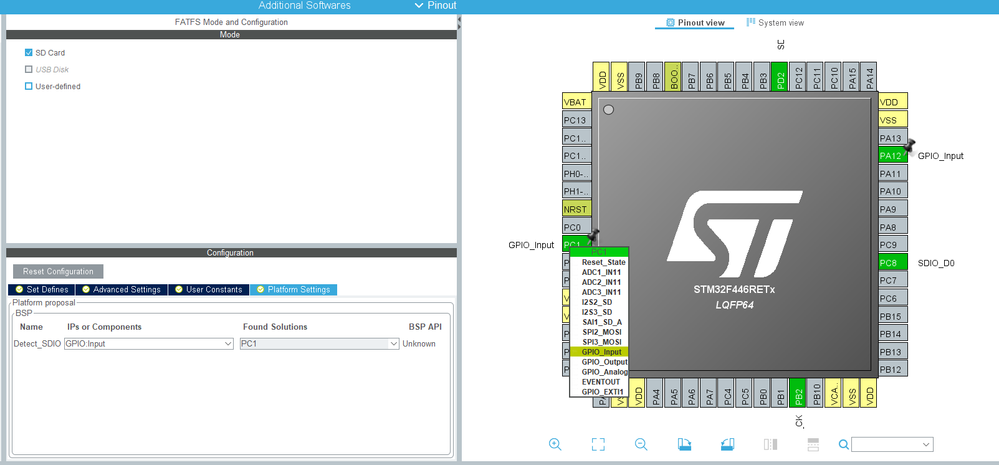Zoom in on the chip pinout

tap(555, 444)
